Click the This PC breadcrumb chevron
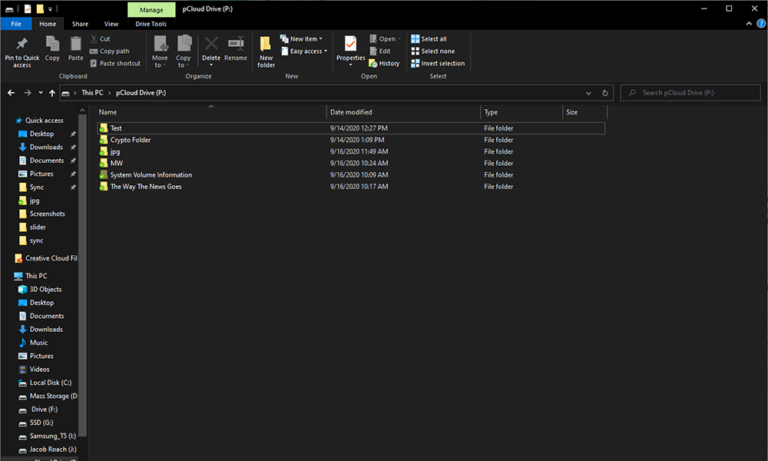768x461 pixels. [x=110, y=93]
